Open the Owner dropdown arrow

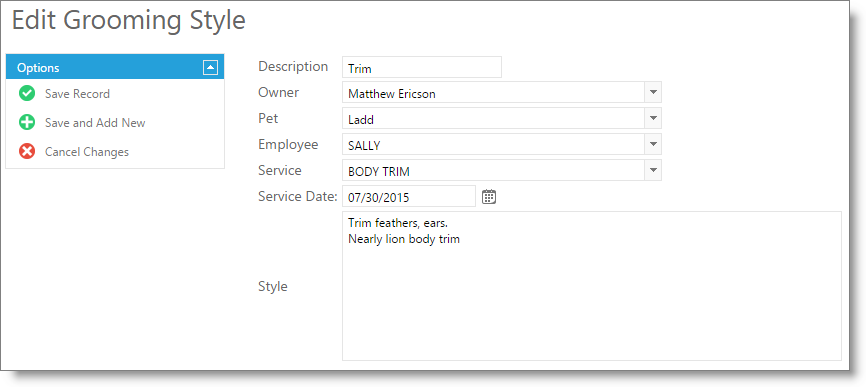[653, 92]
